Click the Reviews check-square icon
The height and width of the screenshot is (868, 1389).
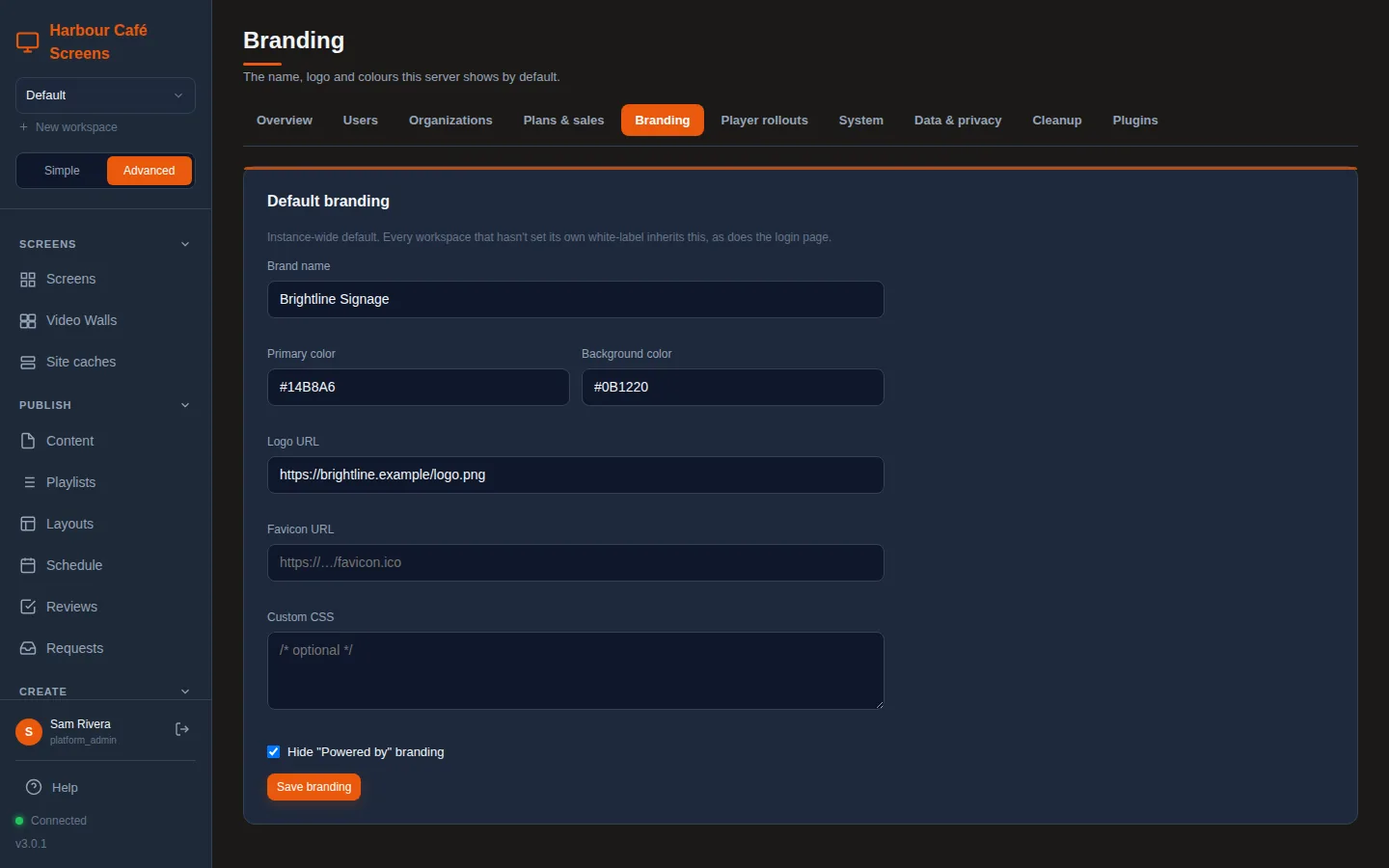(28, 607)
